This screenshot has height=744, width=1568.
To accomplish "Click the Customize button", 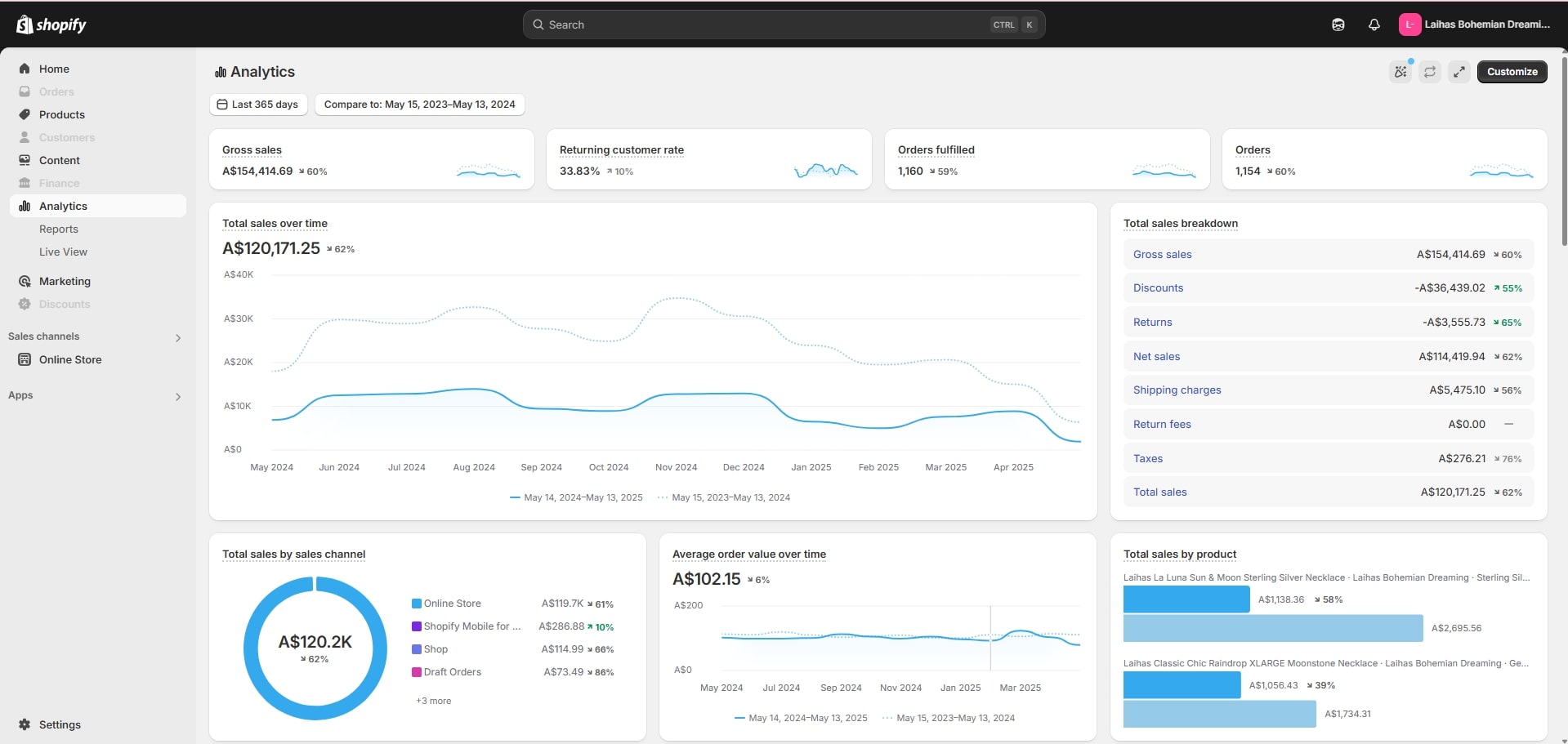I will [1511, 72].
